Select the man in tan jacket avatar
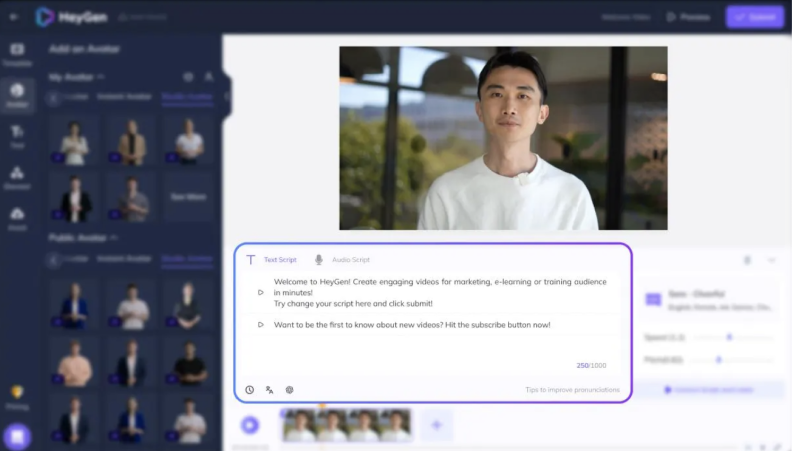This screenshot has height=451, width=792. [x=131, y=142]
